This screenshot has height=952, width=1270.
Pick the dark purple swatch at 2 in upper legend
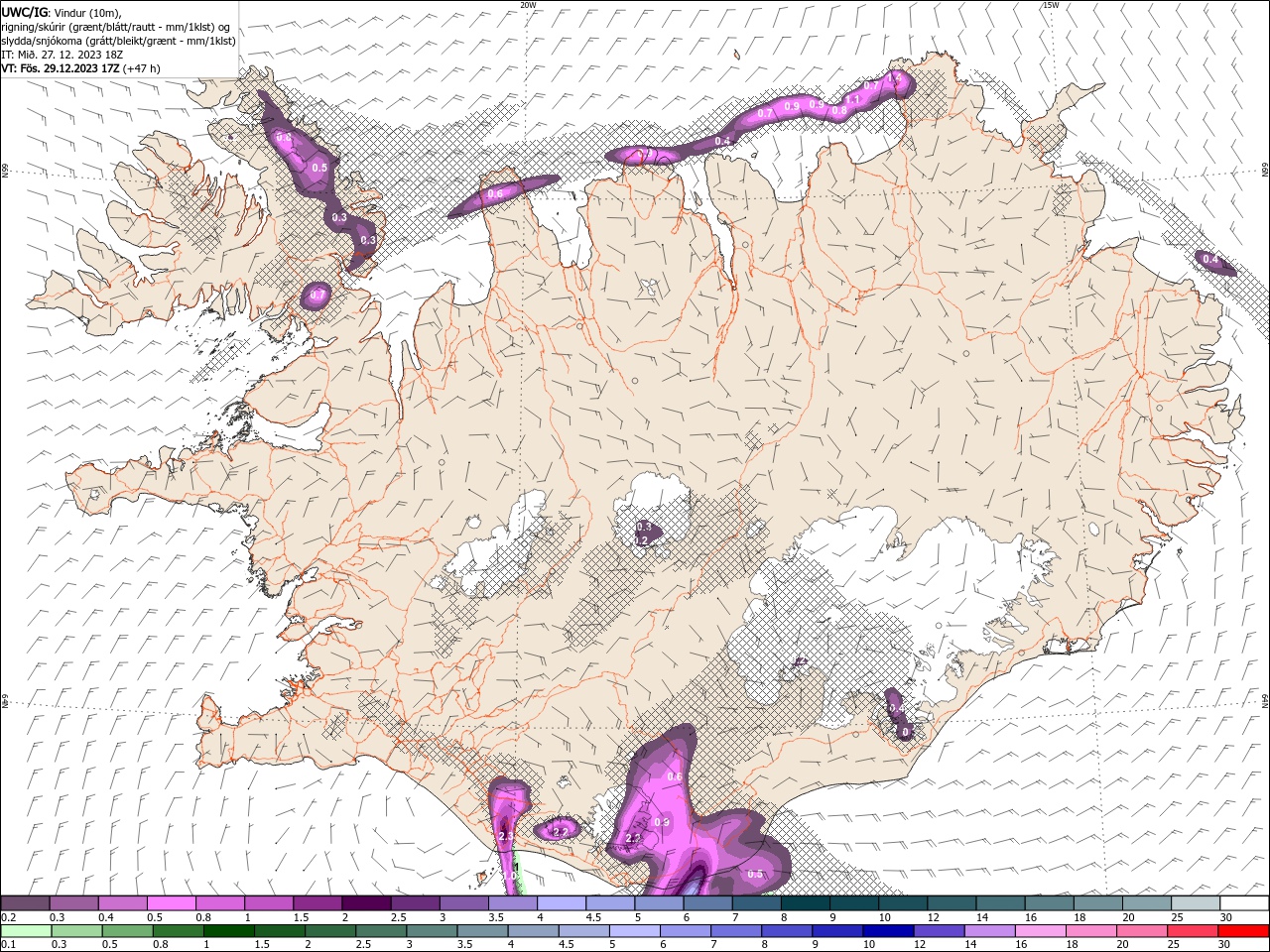tap(365, 902)
